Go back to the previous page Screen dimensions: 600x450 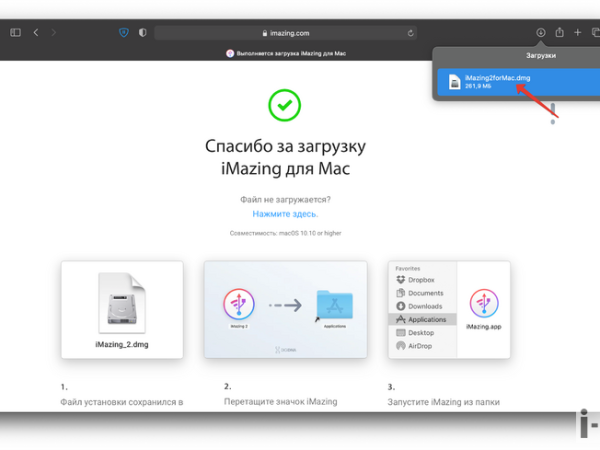tap(36, 32)
